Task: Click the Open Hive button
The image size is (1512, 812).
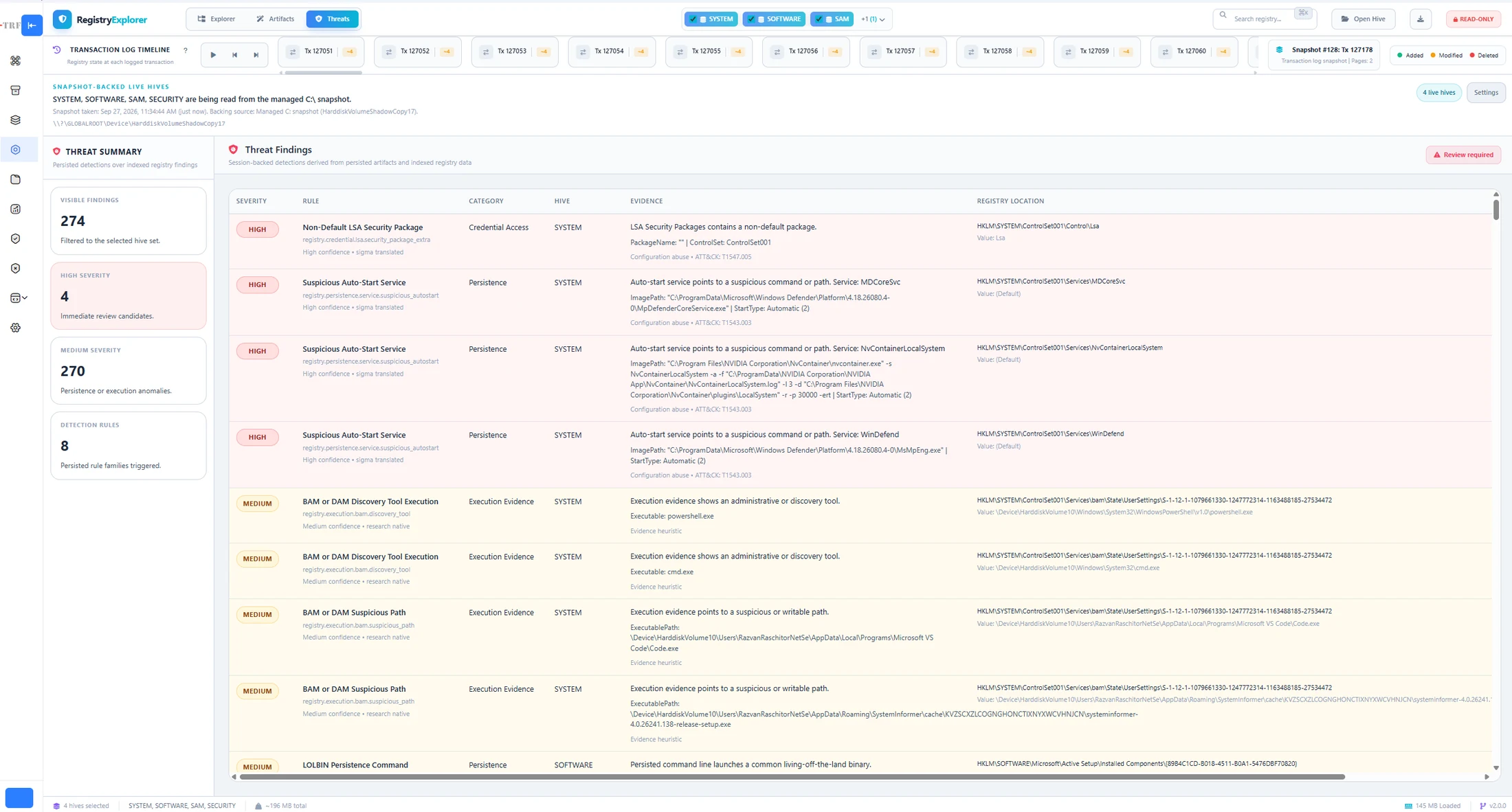Action: [1363, 19]
